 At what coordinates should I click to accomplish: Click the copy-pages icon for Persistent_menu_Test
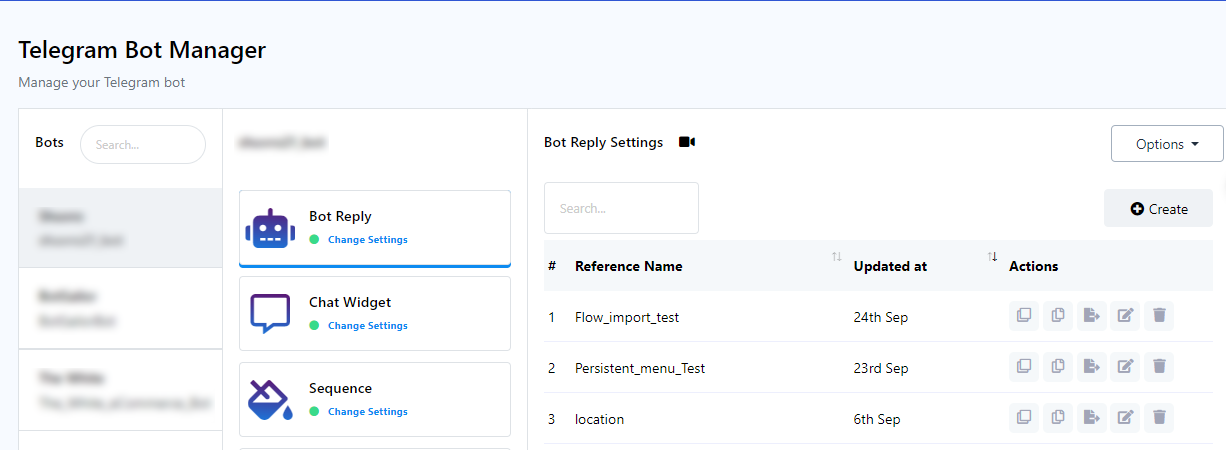tap(1057, 367)
